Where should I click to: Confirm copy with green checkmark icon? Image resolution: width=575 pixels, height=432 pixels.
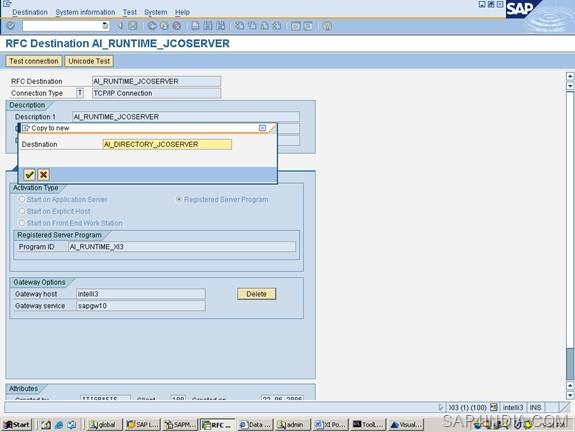click(29, 175)
